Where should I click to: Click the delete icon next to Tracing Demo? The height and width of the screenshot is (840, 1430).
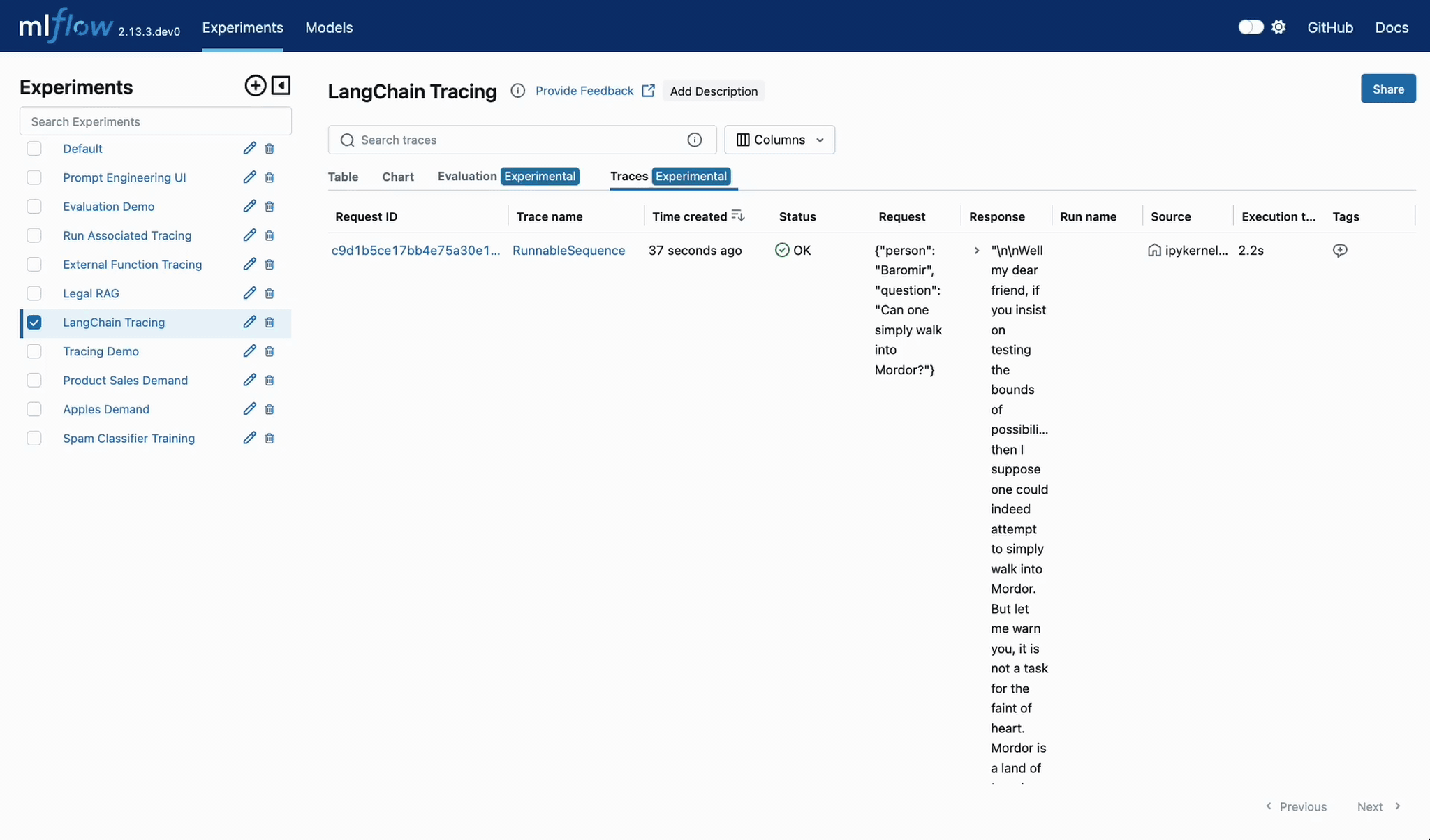[269, 351]
